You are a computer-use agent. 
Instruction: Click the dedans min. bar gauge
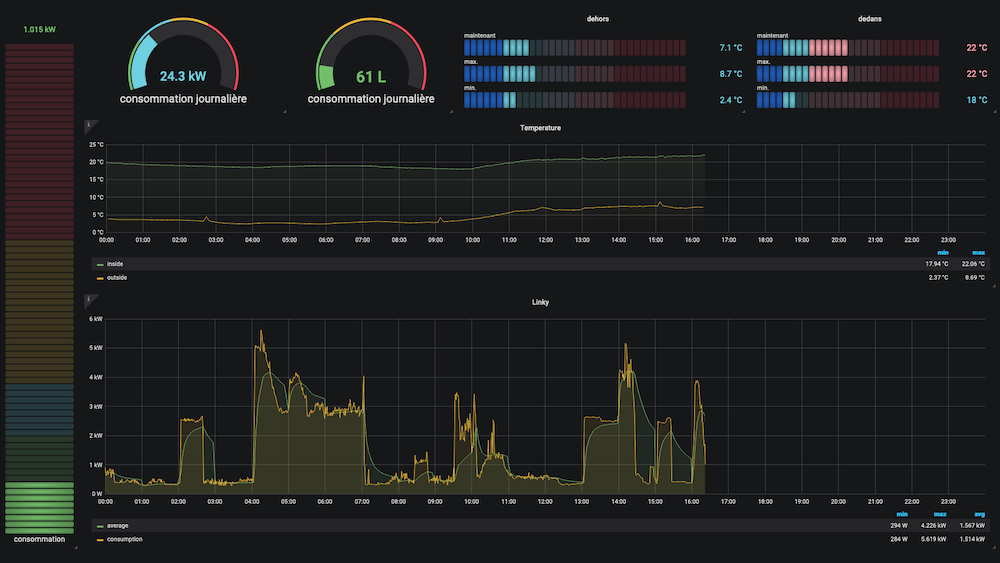[x=848, y=100]
